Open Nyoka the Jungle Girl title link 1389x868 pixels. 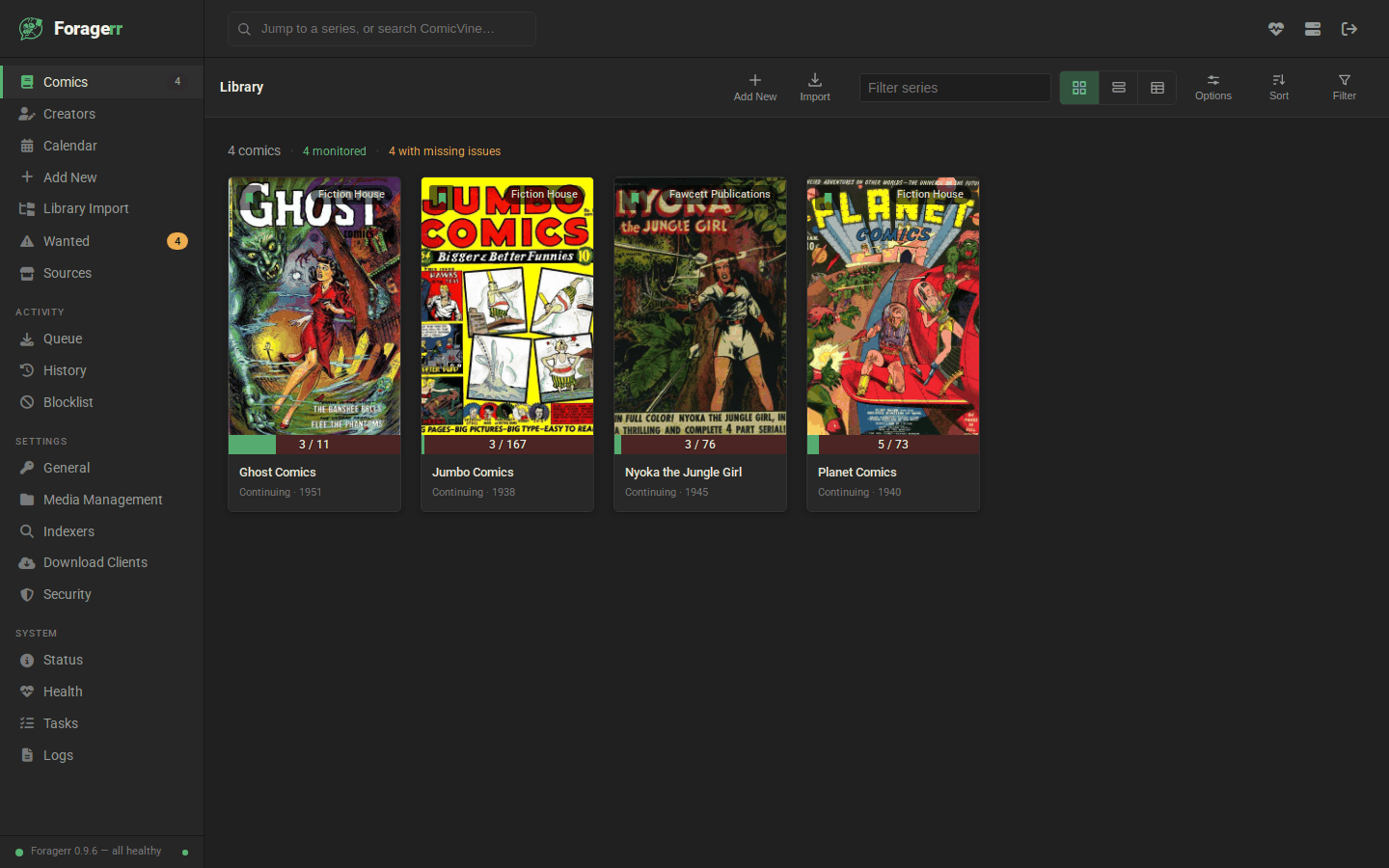(683, 472)
